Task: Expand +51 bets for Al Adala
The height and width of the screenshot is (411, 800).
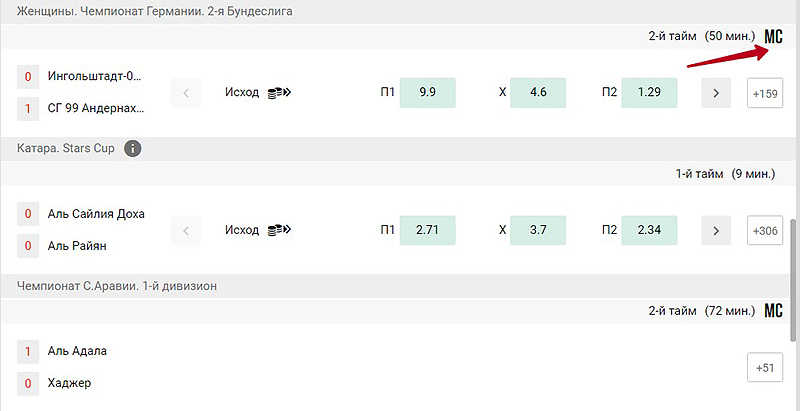Action: [x=765, y=367]
